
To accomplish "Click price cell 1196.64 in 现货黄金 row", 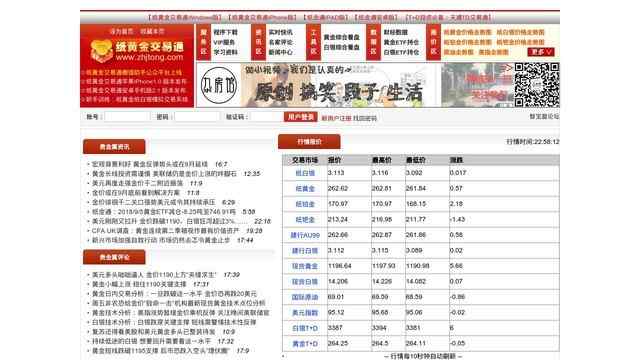I will [340, 266].
